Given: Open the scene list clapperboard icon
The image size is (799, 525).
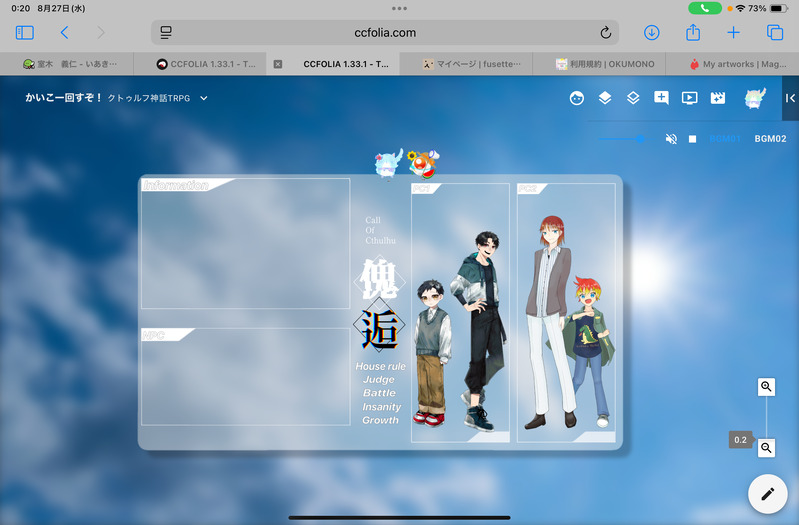Looking at the screenshot, I should tap(717, 98).
